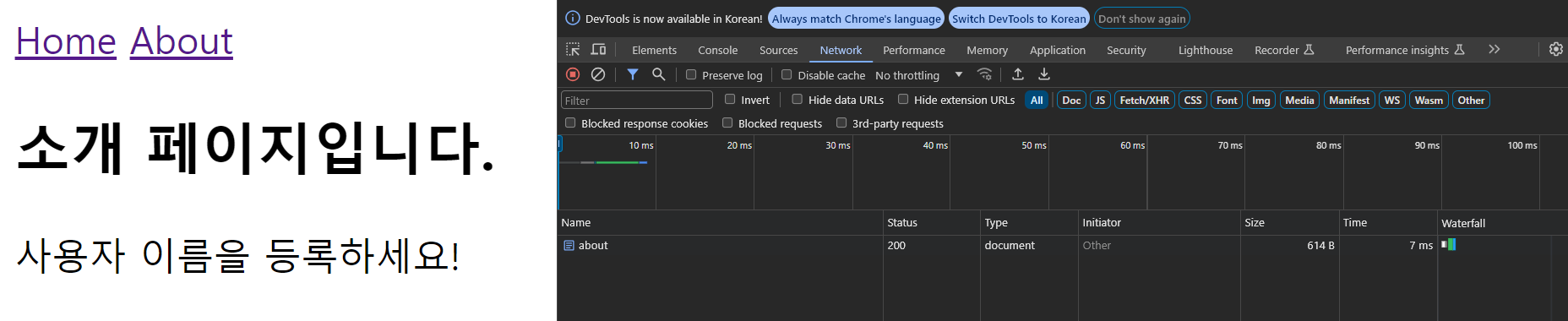Select the about request row

click(1063, 246)
